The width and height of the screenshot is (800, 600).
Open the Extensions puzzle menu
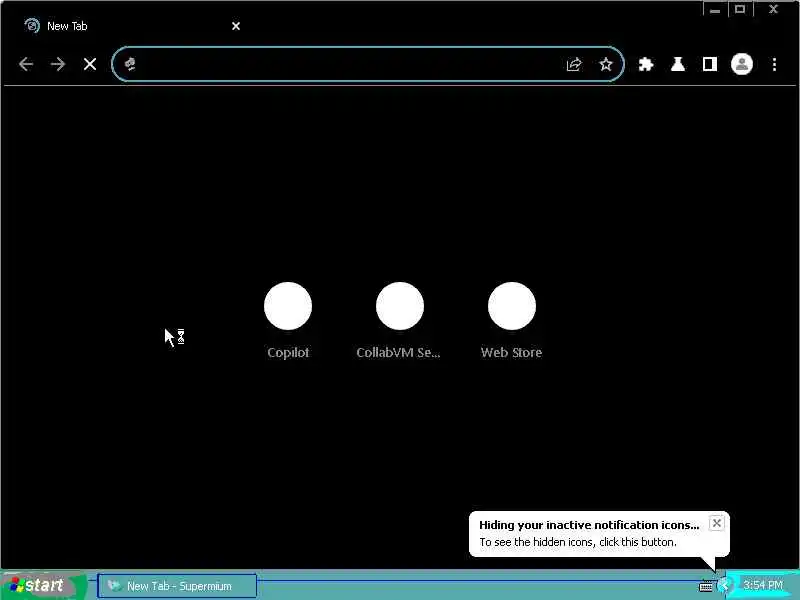point(646,64)
